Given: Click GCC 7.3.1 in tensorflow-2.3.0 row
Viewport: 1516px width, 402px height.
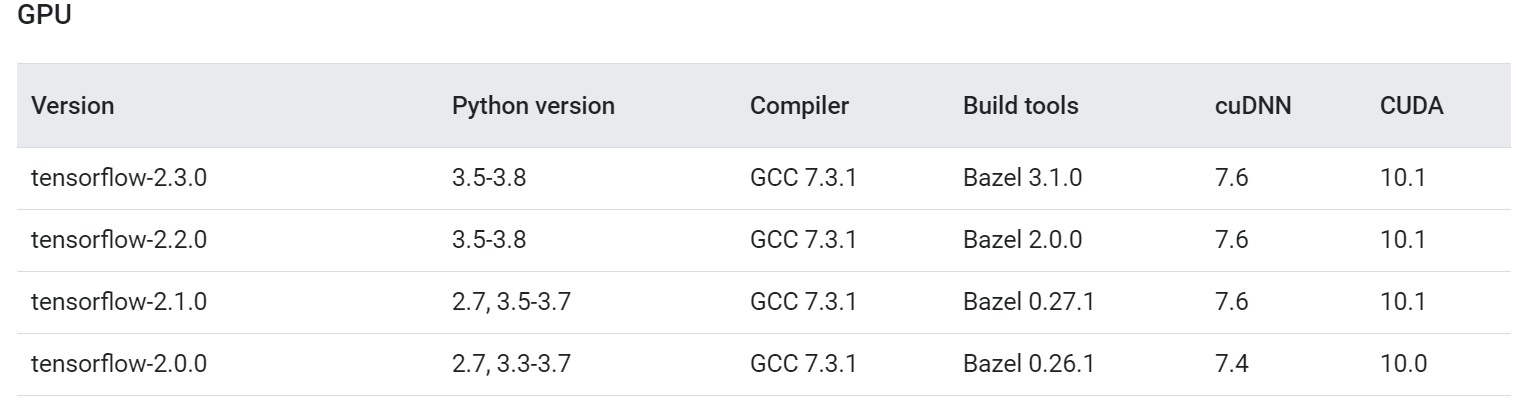Looking at the screenshot, I should coord(803,179).
